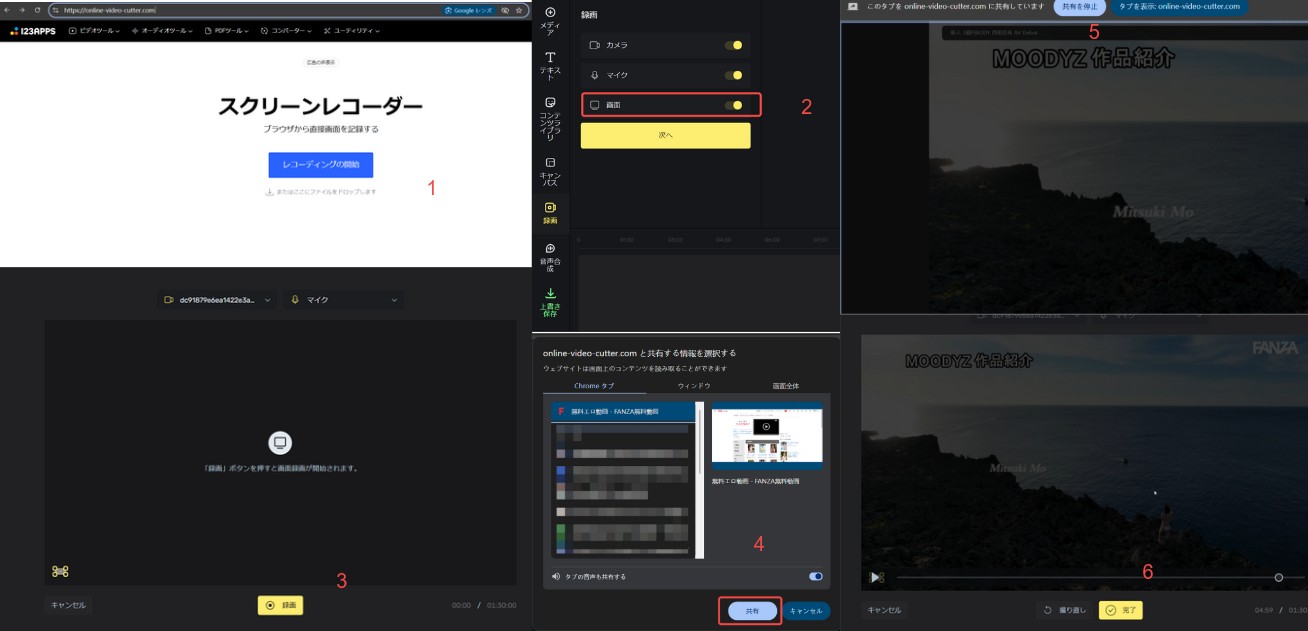
Task: Click the speaker icon beside タブの音声も共有する
Action: point(556,576)
